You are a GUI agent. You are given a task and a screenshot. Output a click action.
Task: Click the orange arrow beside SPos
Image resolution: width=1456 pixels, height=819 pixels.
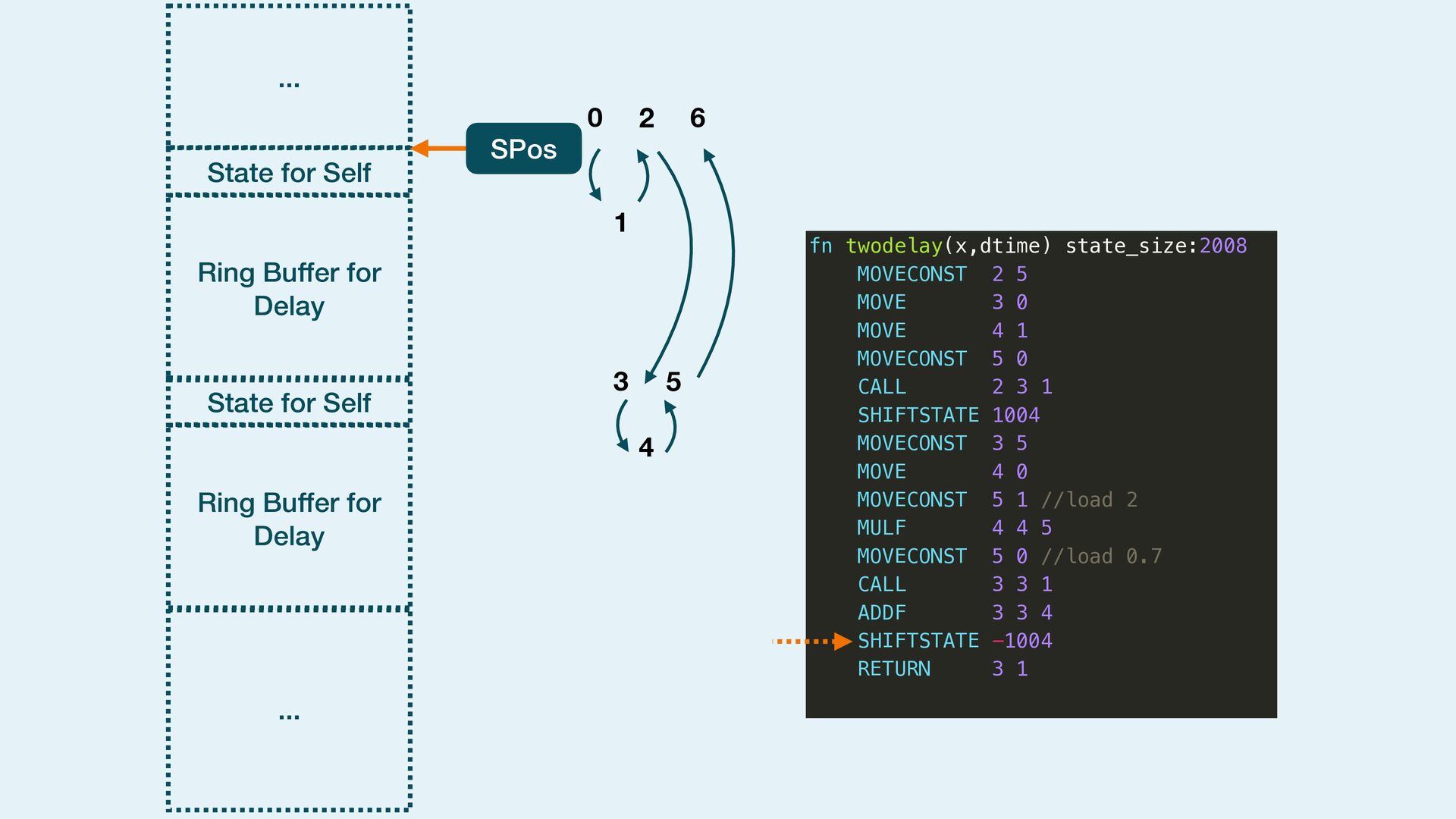[x=438, y=148]
